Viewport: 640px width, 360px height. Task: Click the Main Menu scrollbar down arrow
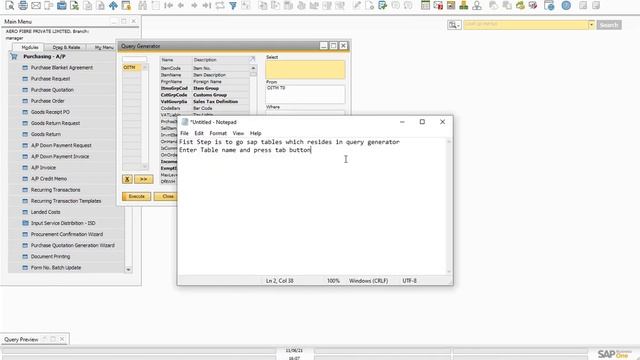(128, 269)
